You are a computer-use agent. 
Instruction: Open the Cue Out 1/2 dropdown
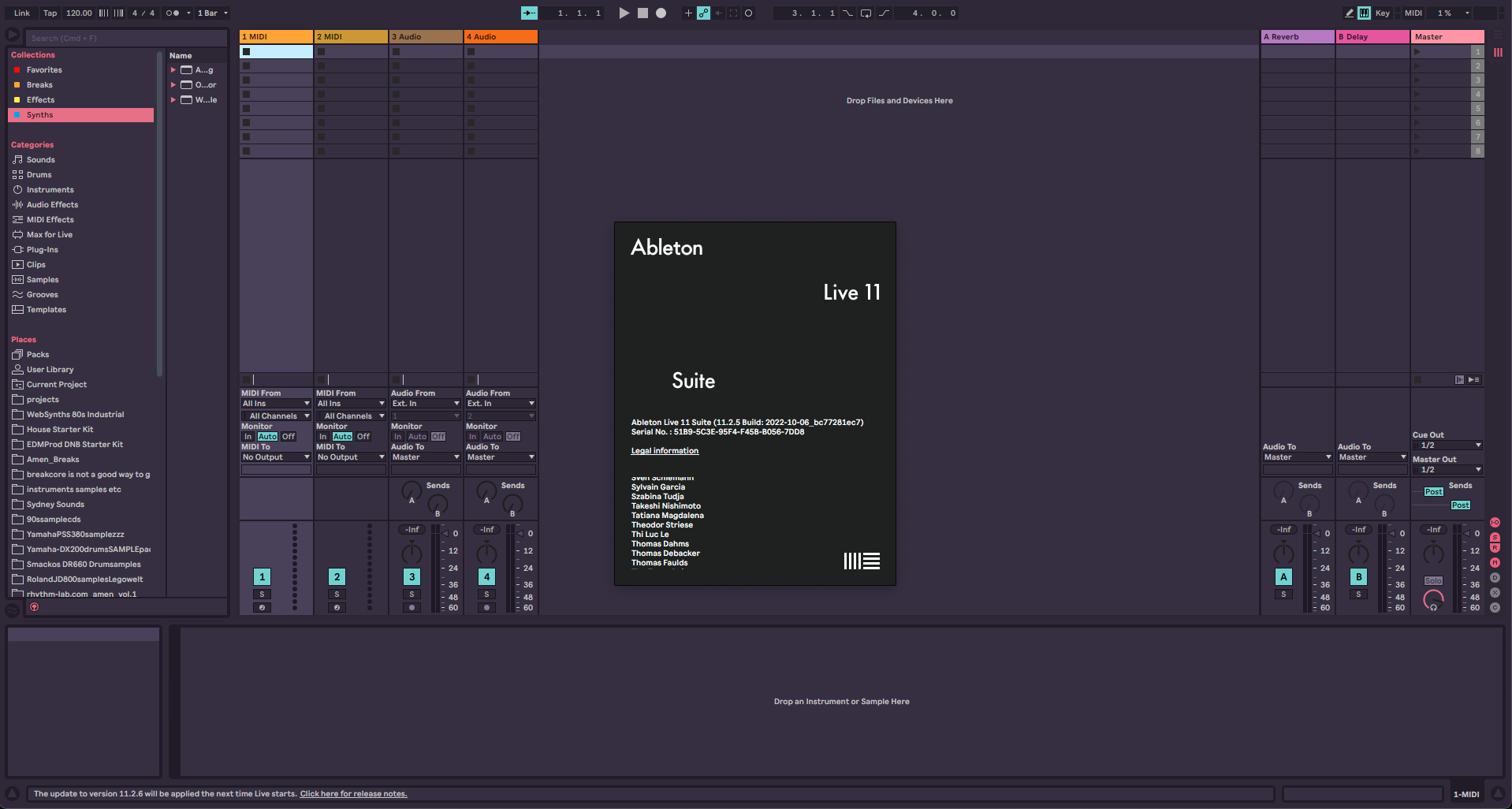1447,446
